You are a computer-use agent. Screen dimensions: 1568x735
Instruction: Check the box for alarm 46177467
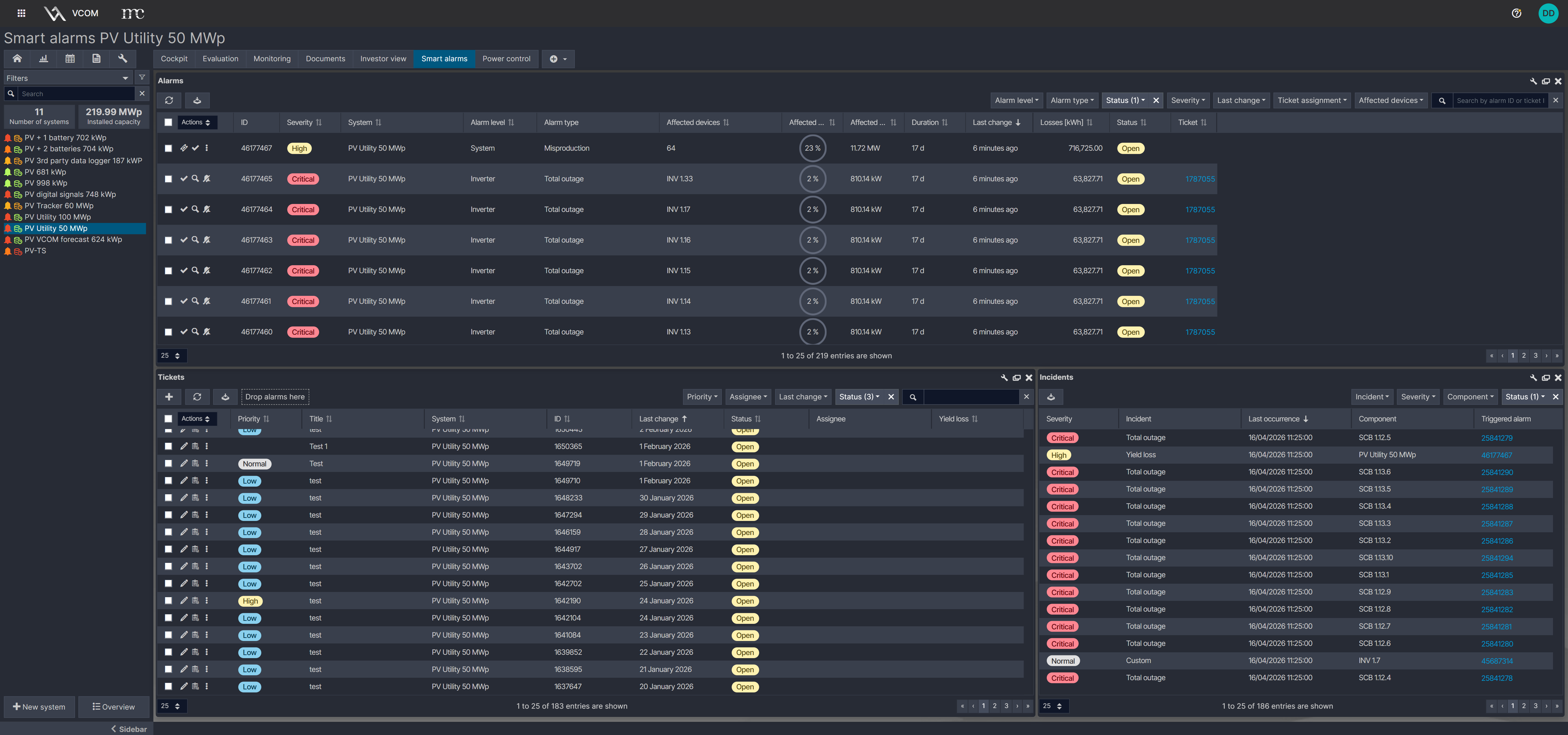[169, 149]
